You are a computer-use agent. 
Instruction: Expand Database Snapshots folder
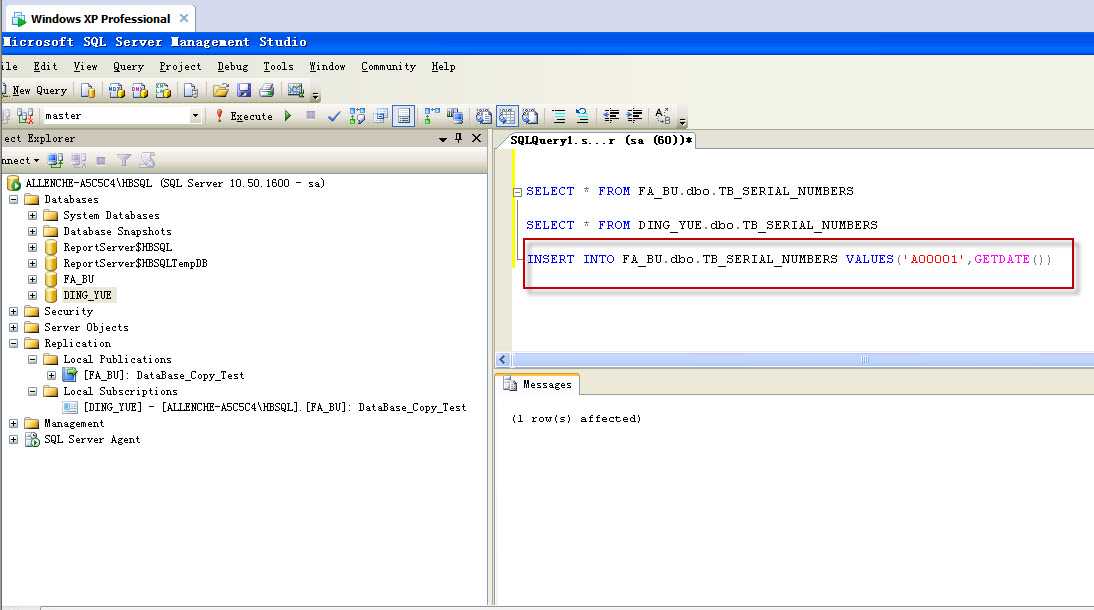pyautogui.click(x=32, y=232)
